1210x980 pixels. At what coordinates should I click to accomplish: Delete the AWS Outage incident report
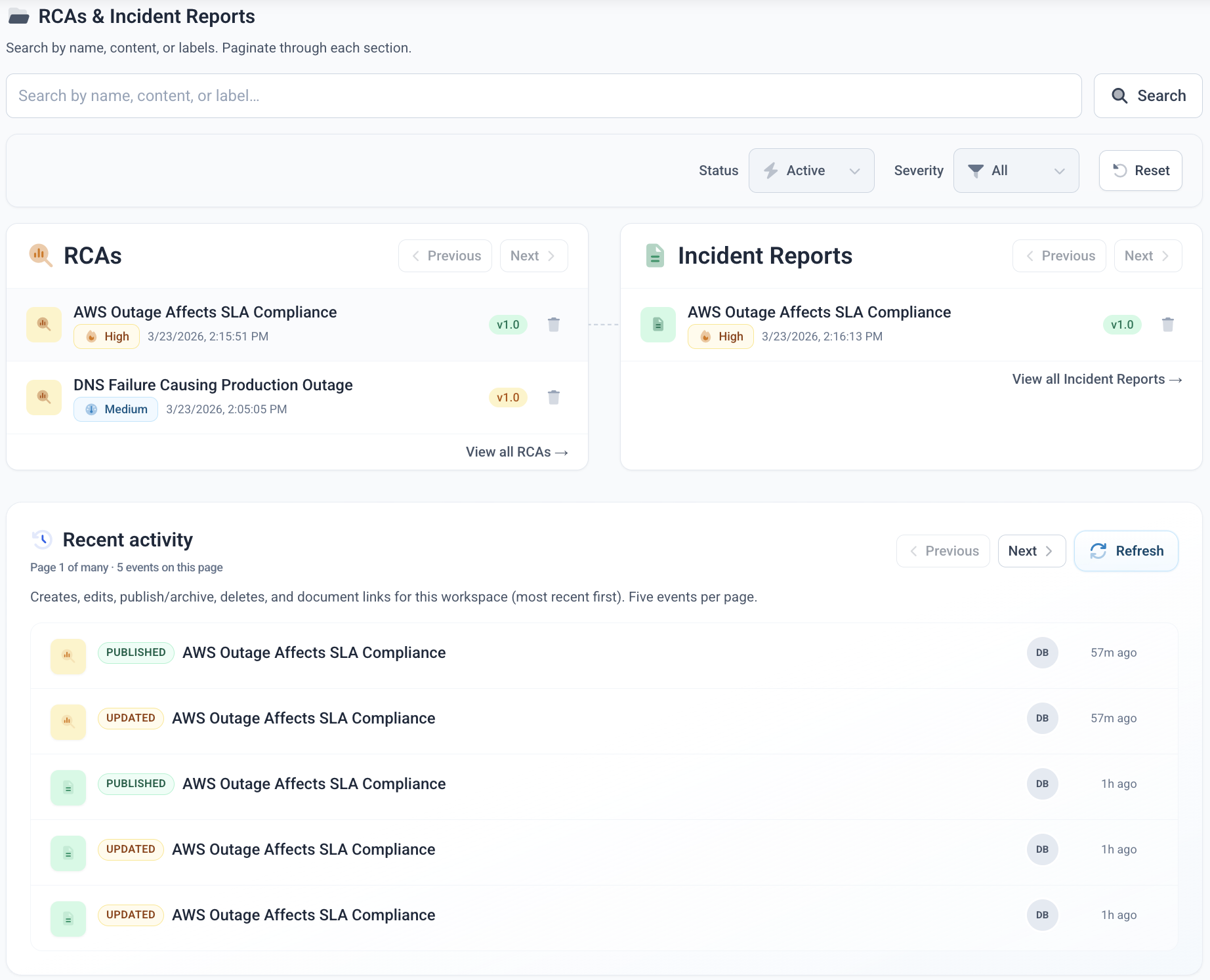pyautogui.click(x=1167, y=324)
